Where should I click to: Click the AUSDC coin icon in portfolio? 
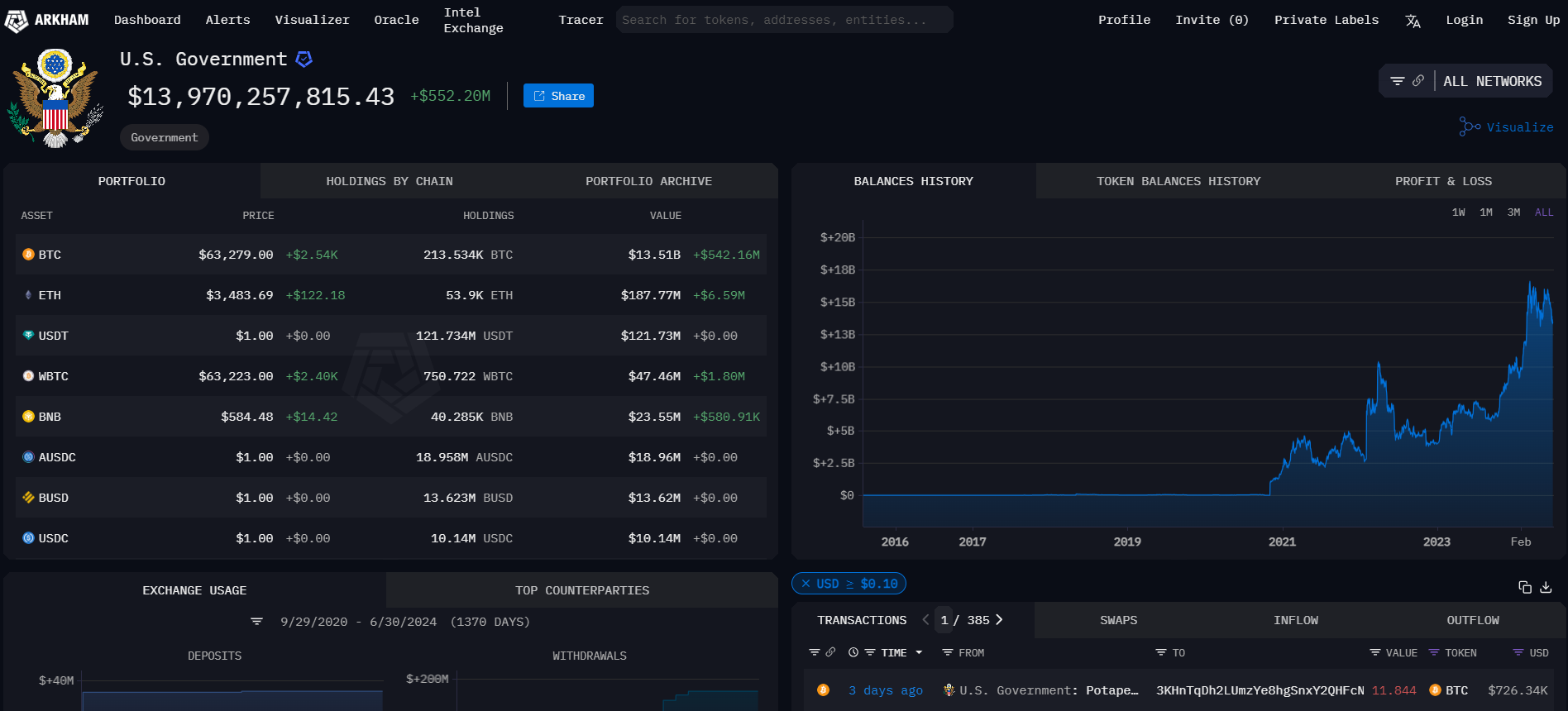(28, 457)
